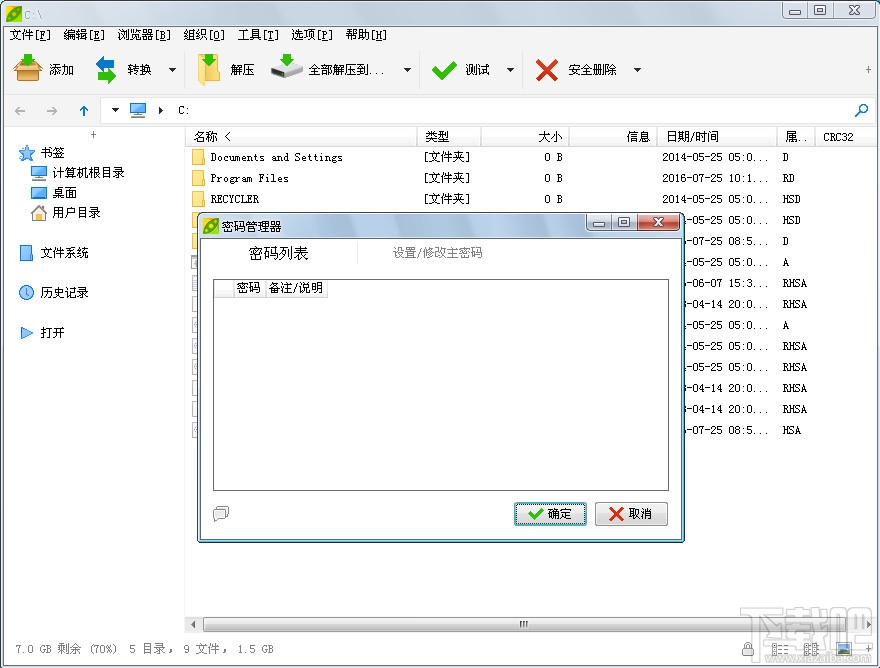Viewport: 880px width, 668px height.
Task: Expand the breadcrumb arrow before C:
Action: pos(161,110)
